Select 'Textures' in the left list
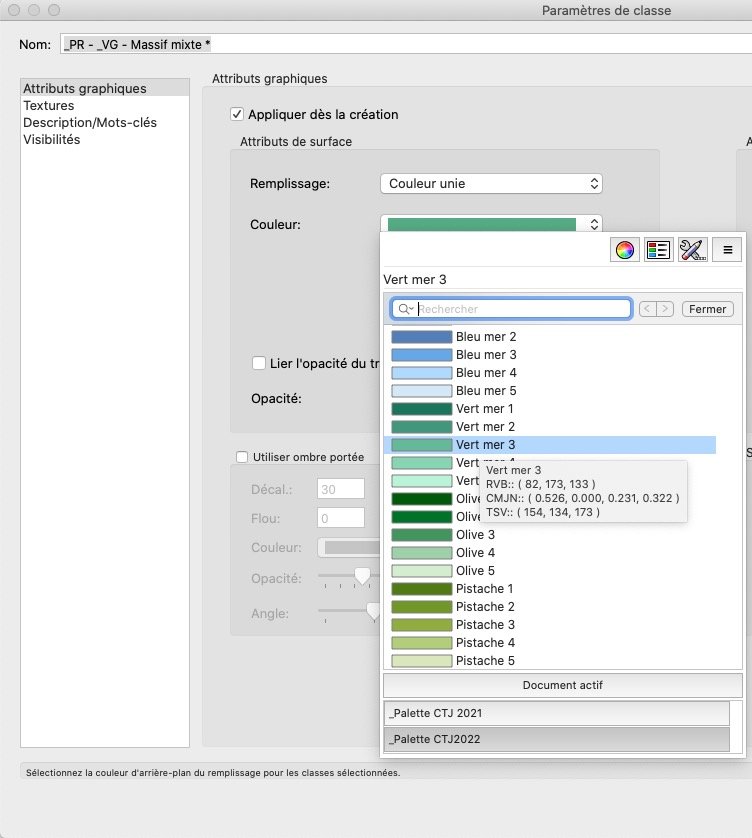752x838 pixels. point(49,105)
